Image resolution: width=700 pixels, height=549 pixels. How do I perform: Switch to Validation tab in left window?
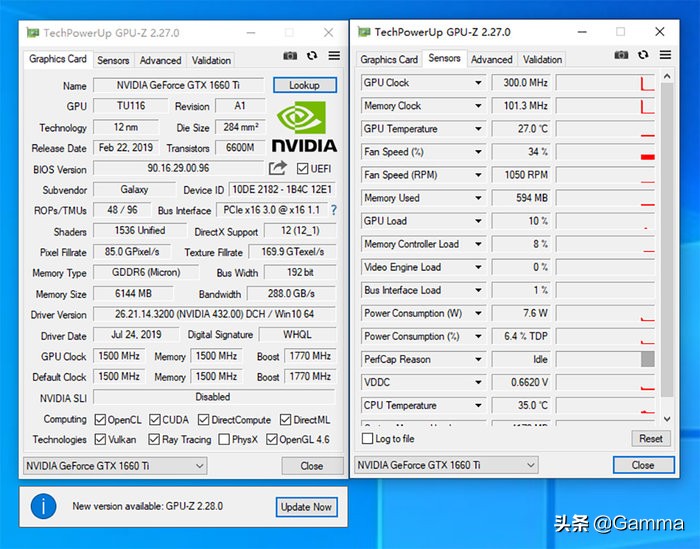coord(211,60)
